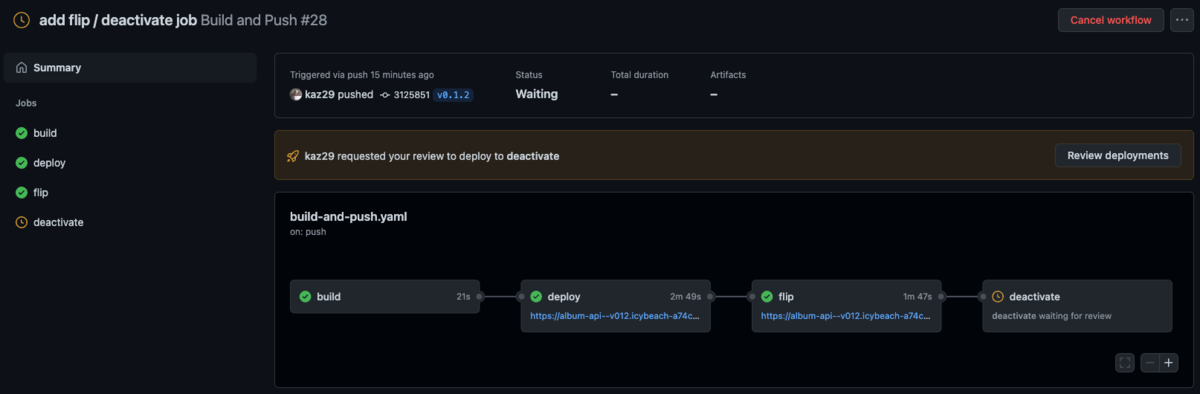Cancel the running workflow
The image size is (1200, 394).
click(x=1111, y=20)
